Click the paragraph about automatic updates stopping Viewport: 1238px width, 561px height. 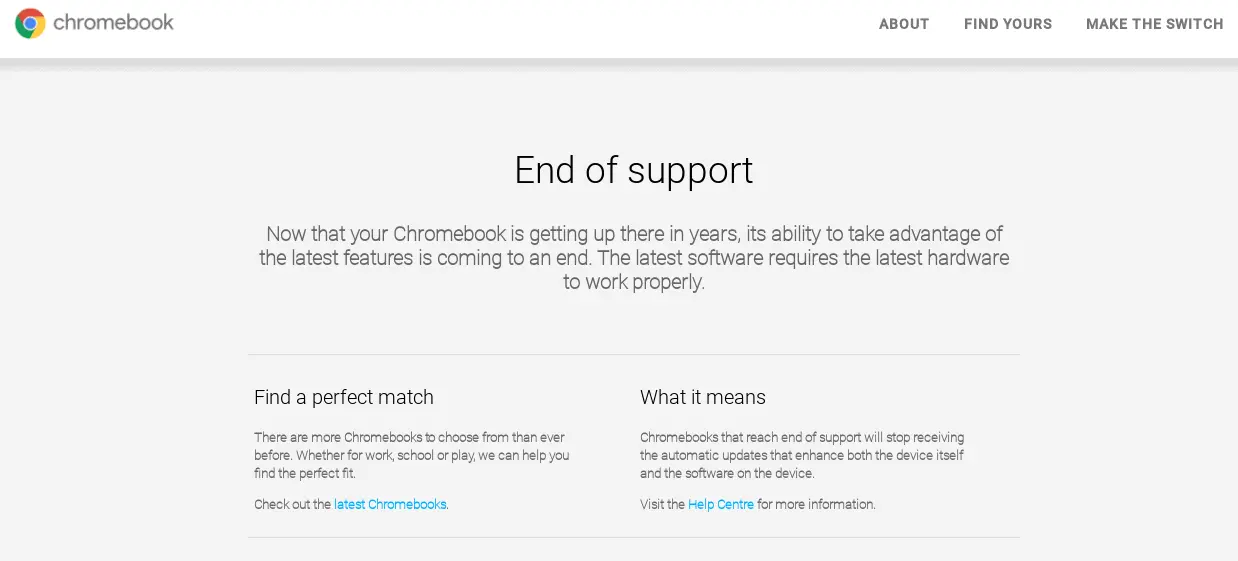pyautogui.click(x=802, y=455)
